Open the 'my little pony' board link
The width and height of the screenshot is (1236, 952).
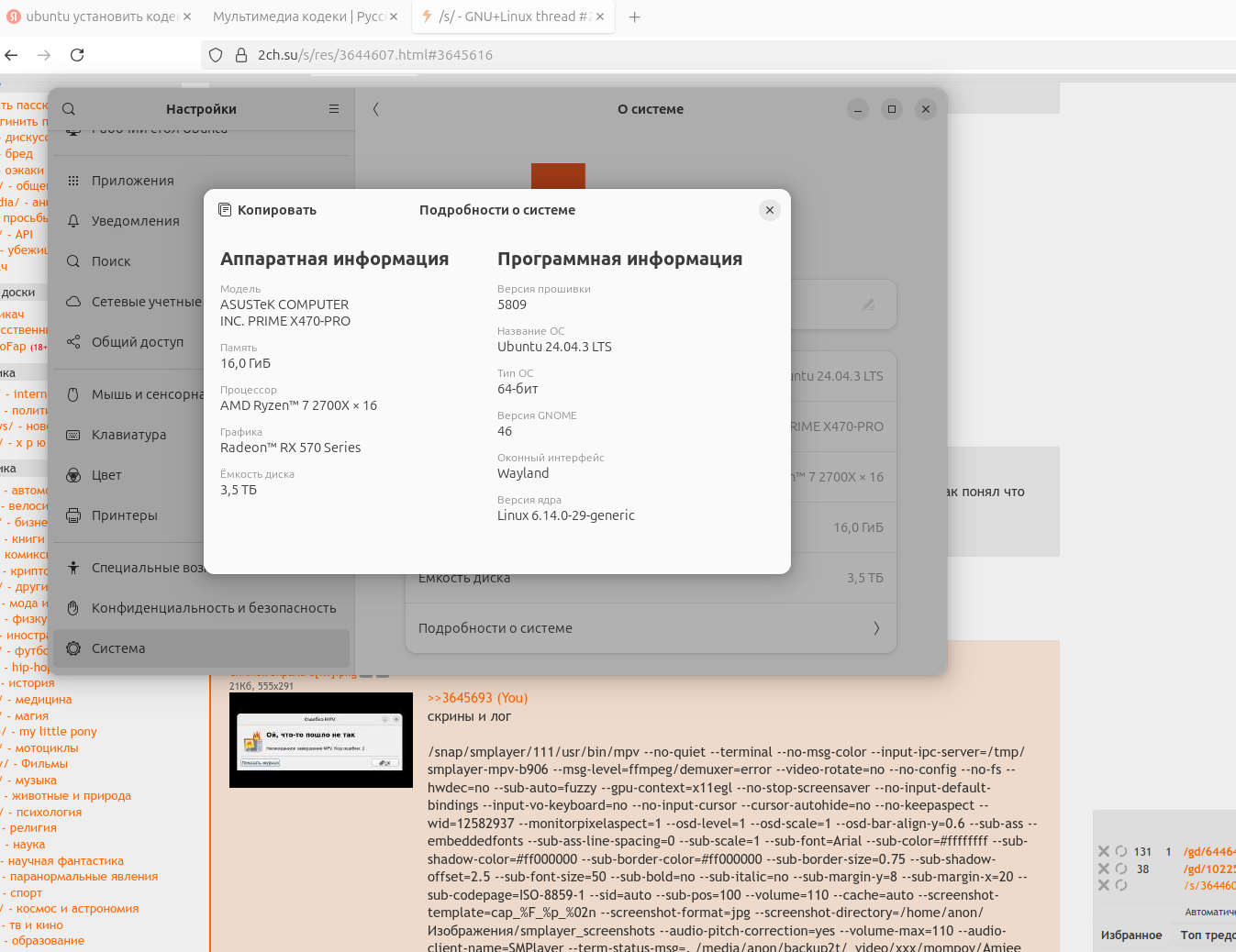click(x=58, y=732)
